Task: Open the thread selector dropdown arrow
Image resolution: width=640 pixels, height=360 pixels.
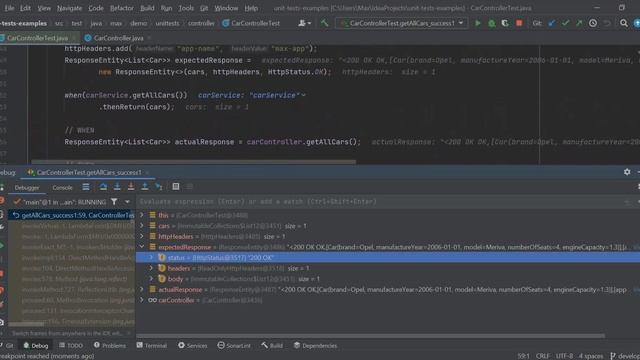Action: point(127,202)
